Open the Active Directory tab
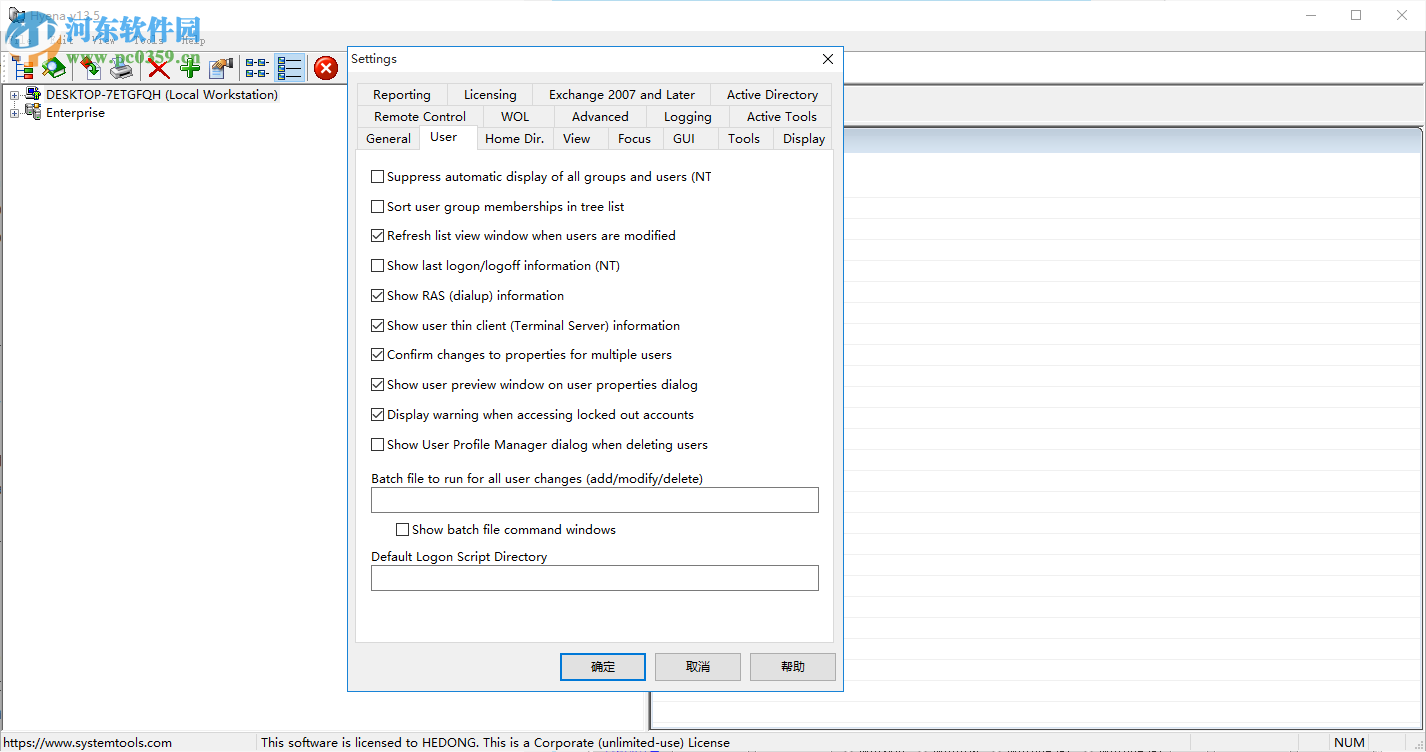Screen dimensions: 1426x752 pos(772,95)
